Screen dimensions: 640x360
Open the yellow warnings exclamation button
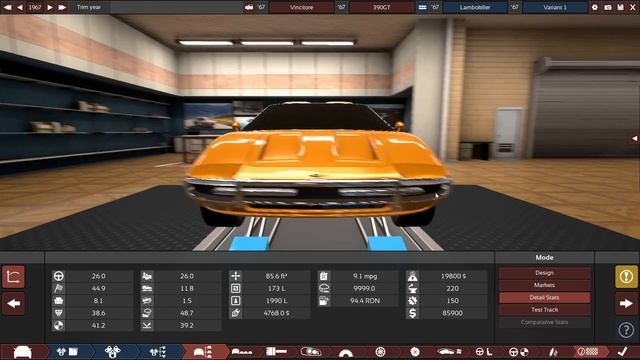626,277
